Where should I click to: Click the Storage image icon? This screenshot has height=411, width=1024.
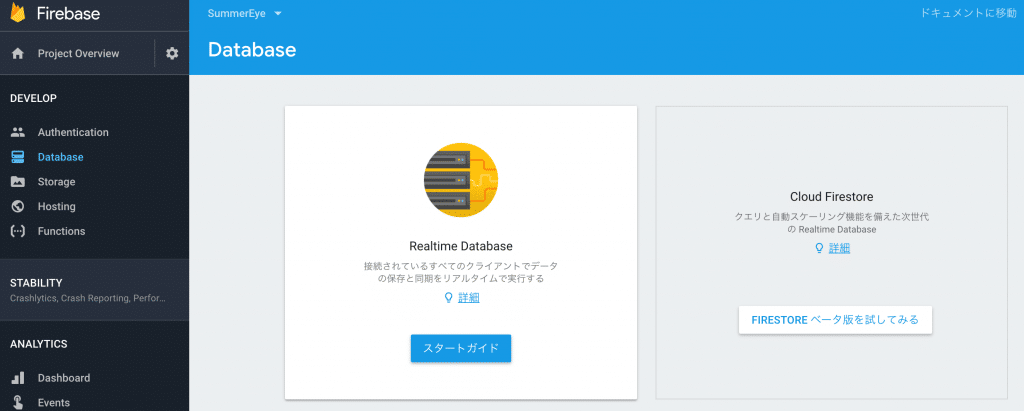pyautogui.click(x=18, y=182)
